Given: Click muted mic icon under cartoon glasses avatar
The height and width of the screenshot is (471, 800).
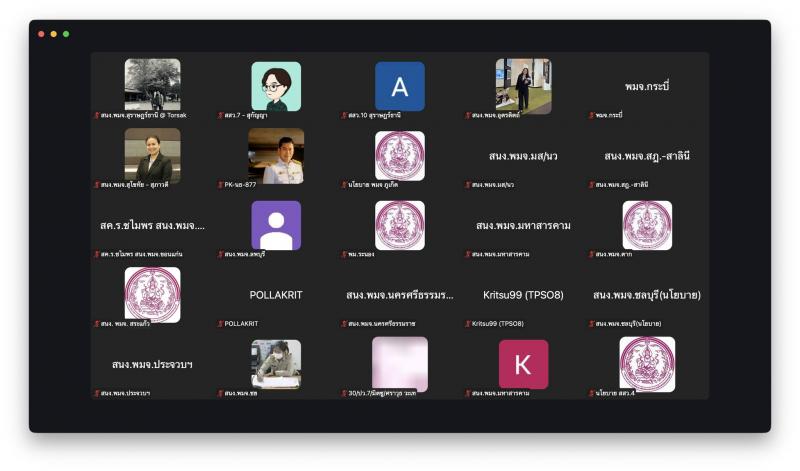Looking at the screenshot, I should (x=220, y=115).
